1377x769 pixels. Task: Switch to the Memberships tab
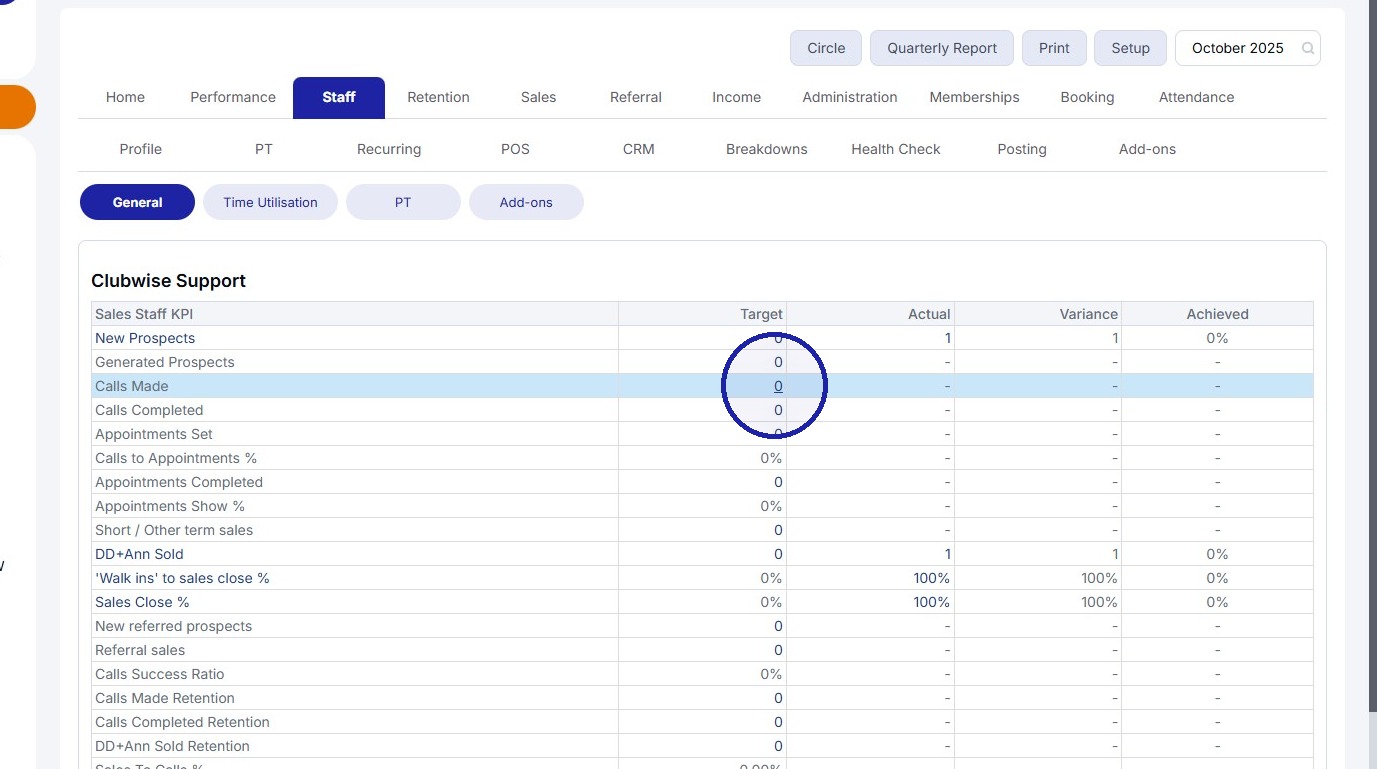click(974, 97)
